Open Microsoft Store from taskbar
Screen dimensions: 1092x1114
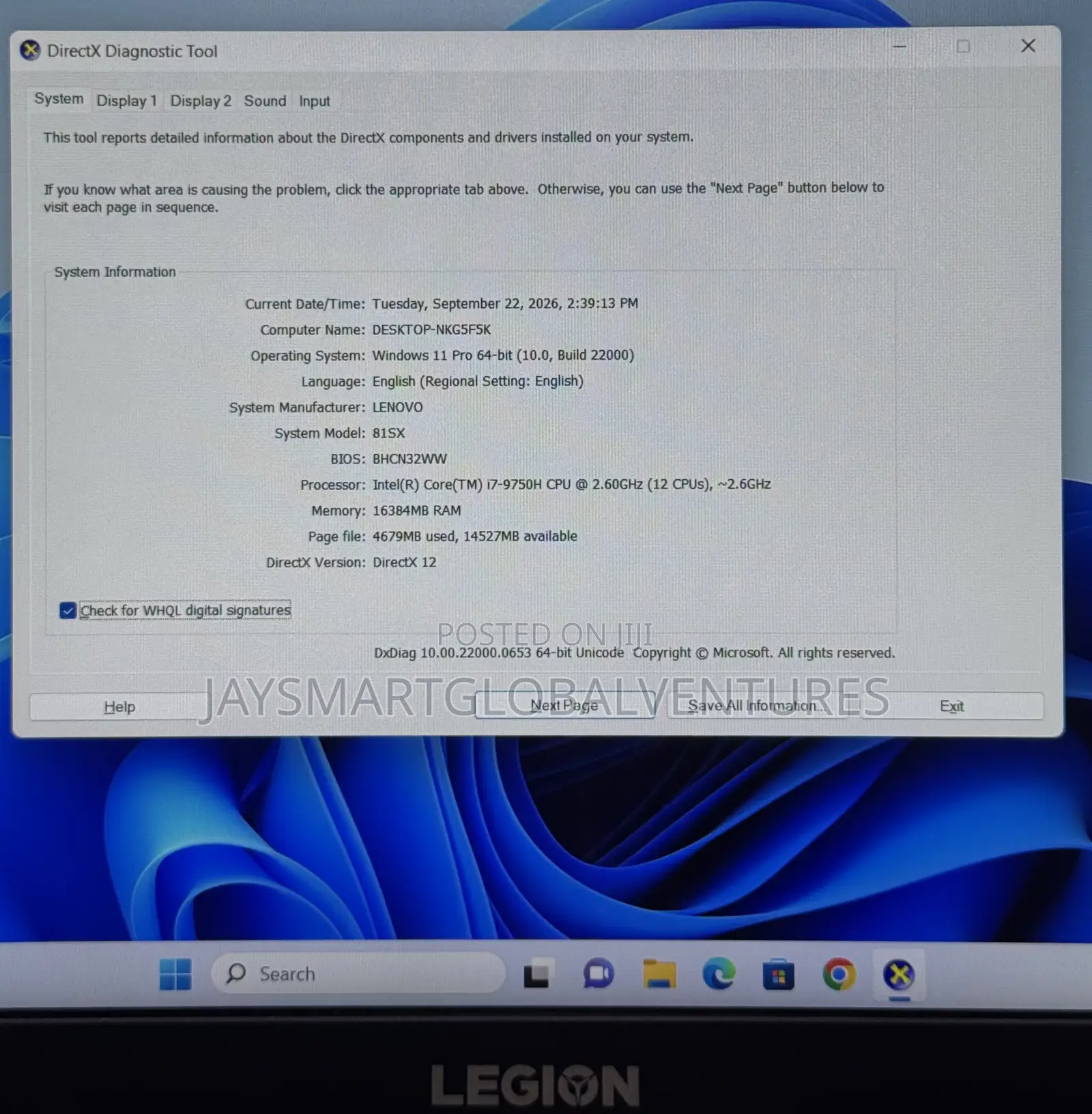click(x=778, y=974)
